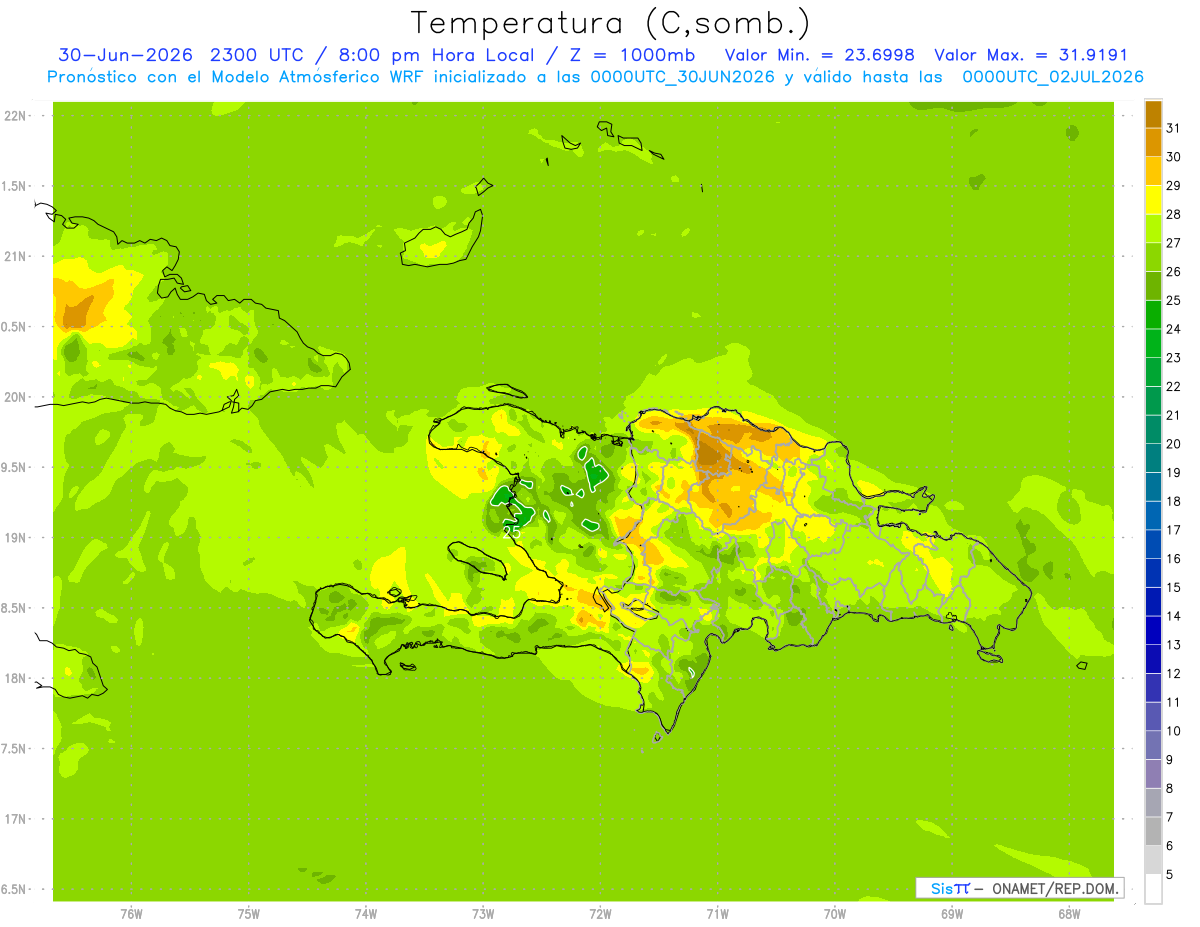The height and width of the screenshot is (927, 1200).
Task: Click the legend value "24"
Action: click(1173, 329)
